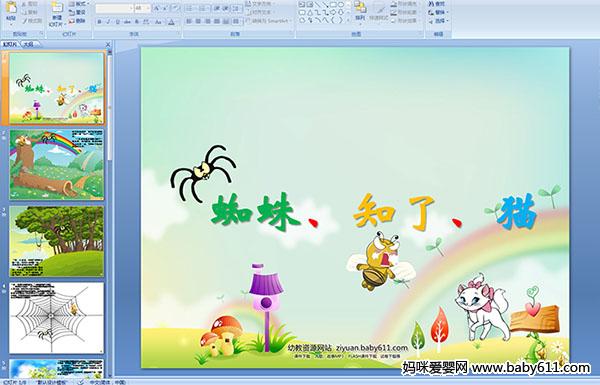Open the font color picker
Viewport: 600px width, 385px height.
point(172,22)
